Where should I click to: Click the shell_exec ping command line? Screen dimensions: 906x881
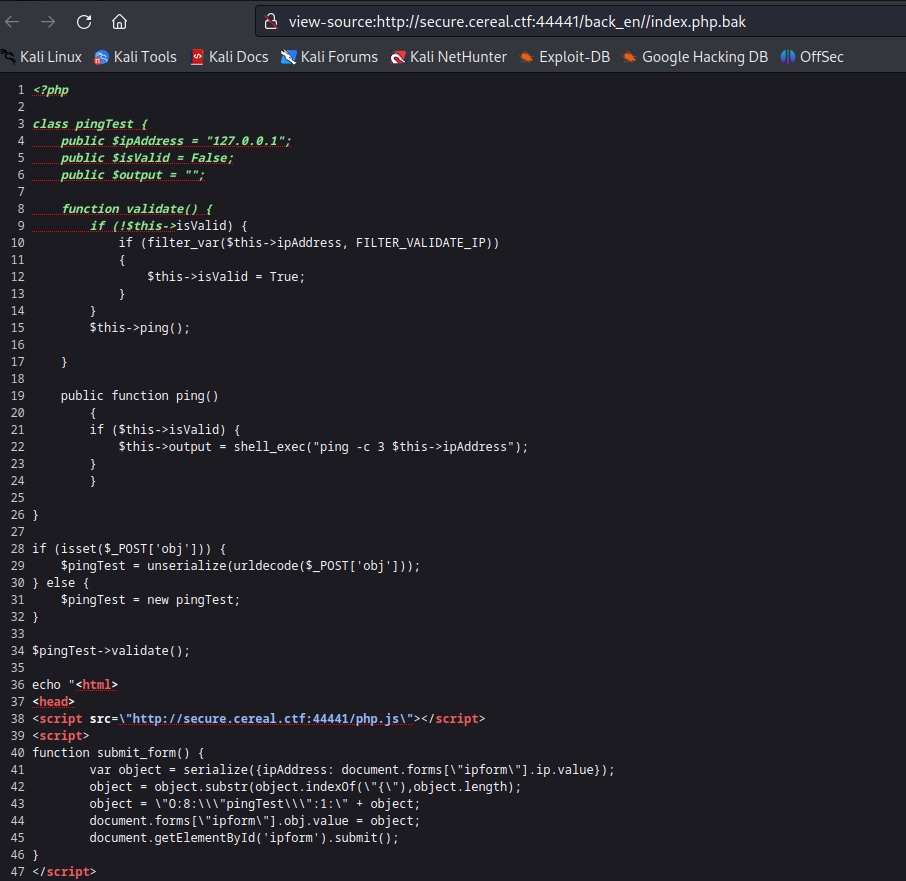click(323, 447)
